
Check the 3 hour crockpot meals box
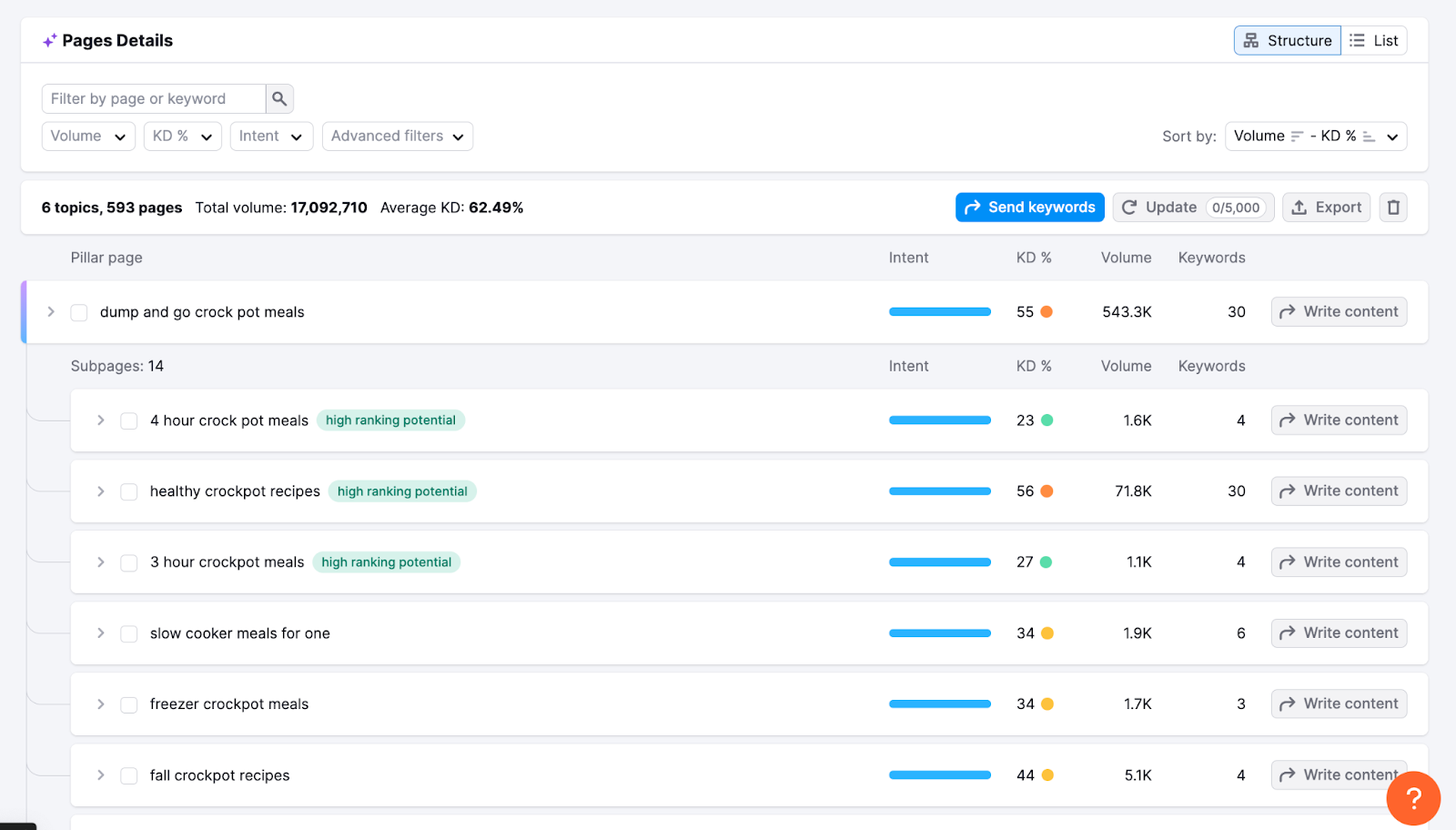129,562
